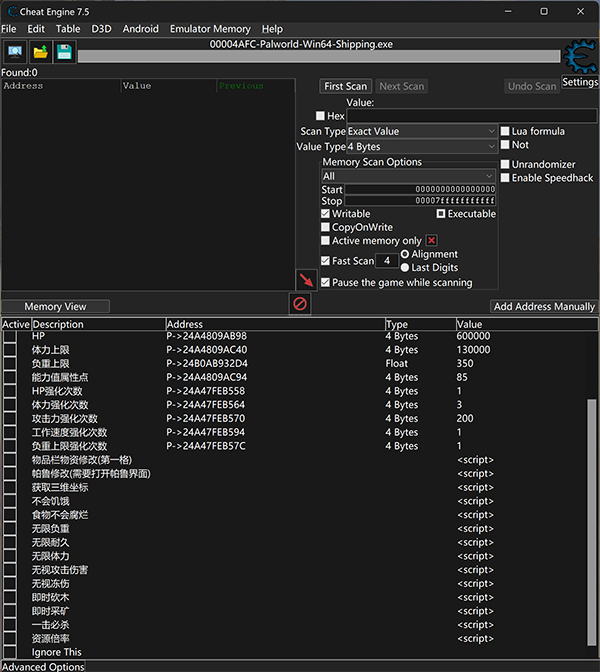Viewport: 600px width, 672px height.
Task: Toggle the Executable checkbox
Action: (x=441, y=213)
